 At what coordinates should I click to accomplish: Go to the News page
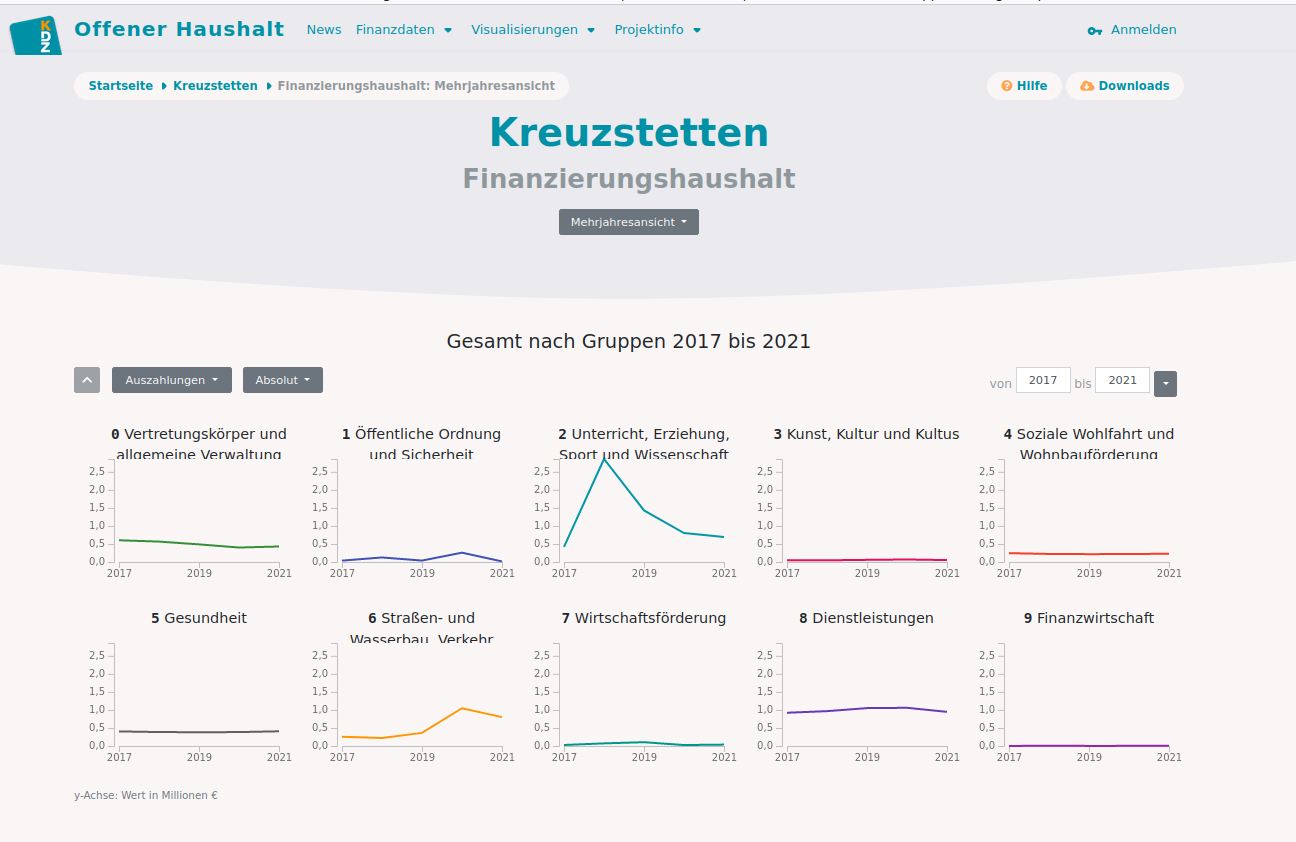(324, 30)
